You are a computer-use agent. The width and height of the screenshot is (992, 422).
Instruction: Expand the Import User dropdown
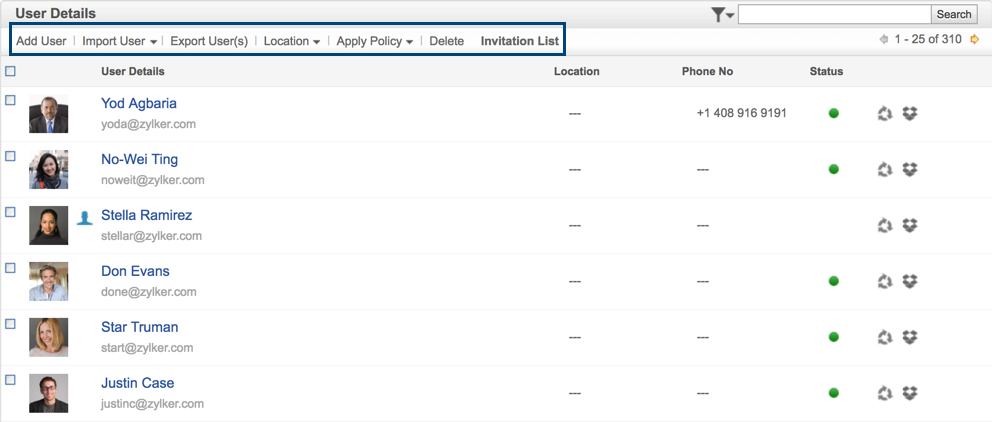tap(120, 41)
